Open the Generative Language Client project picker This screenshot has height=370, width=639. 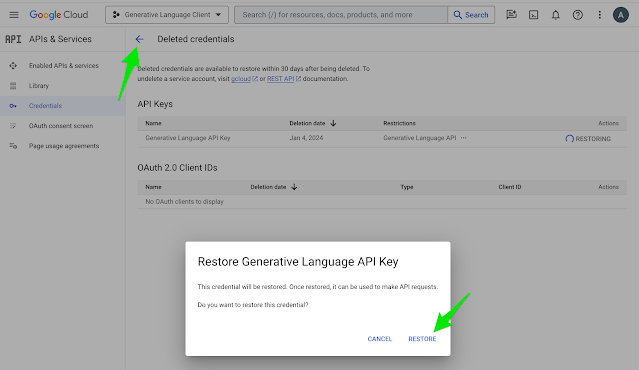coord(167,15)
